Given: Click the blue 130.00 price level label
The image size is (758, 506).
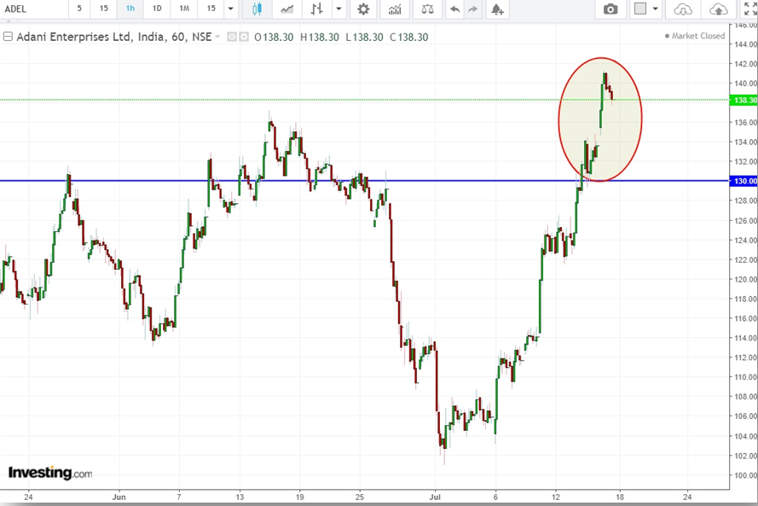Looking at the screenshot, I should [x=744, y=181].
